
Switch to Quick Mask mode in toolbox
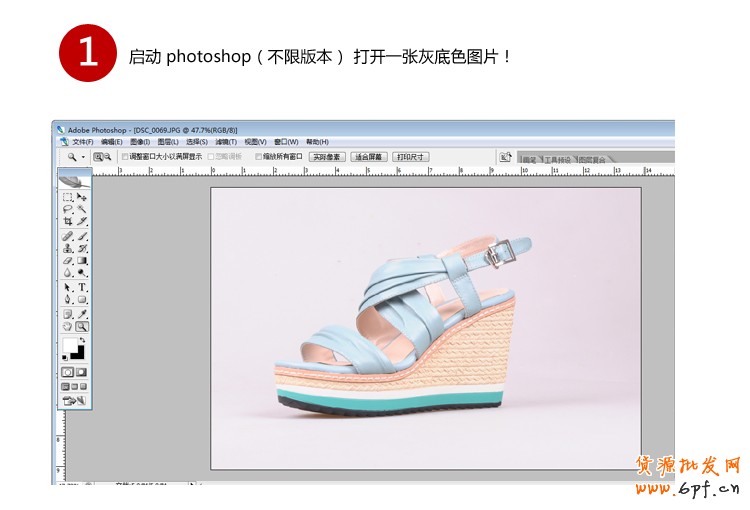(82, 372)
